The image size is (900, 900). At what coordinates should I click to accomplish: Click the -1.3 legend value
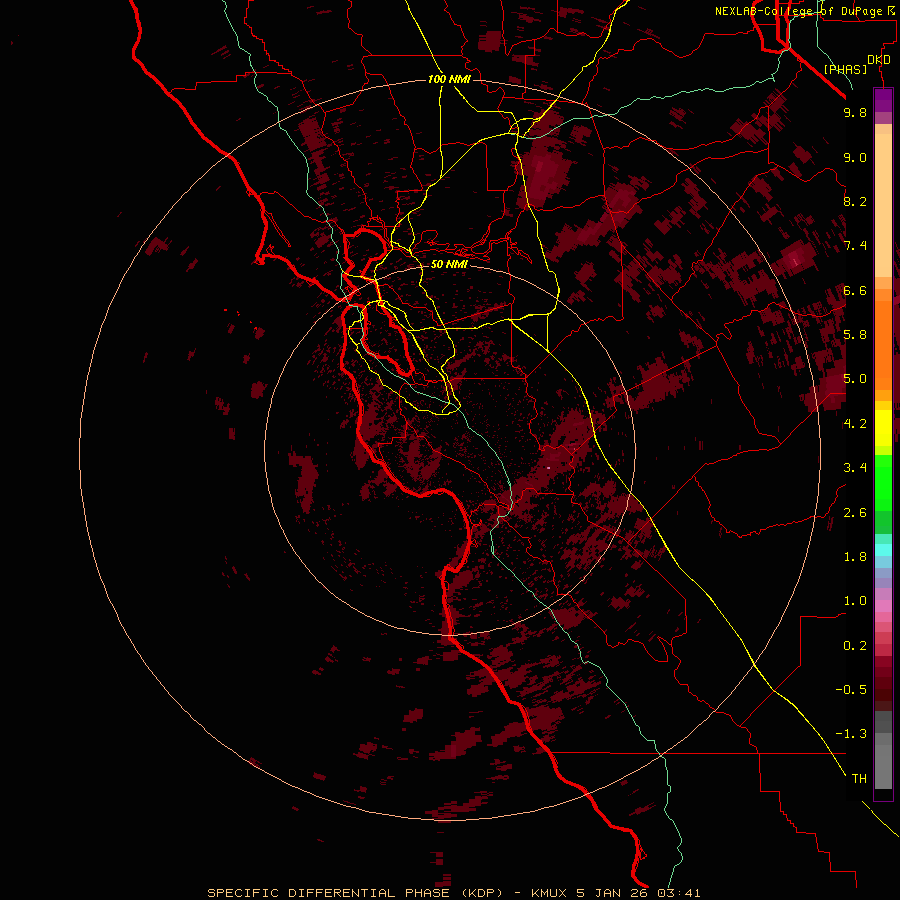851,734
